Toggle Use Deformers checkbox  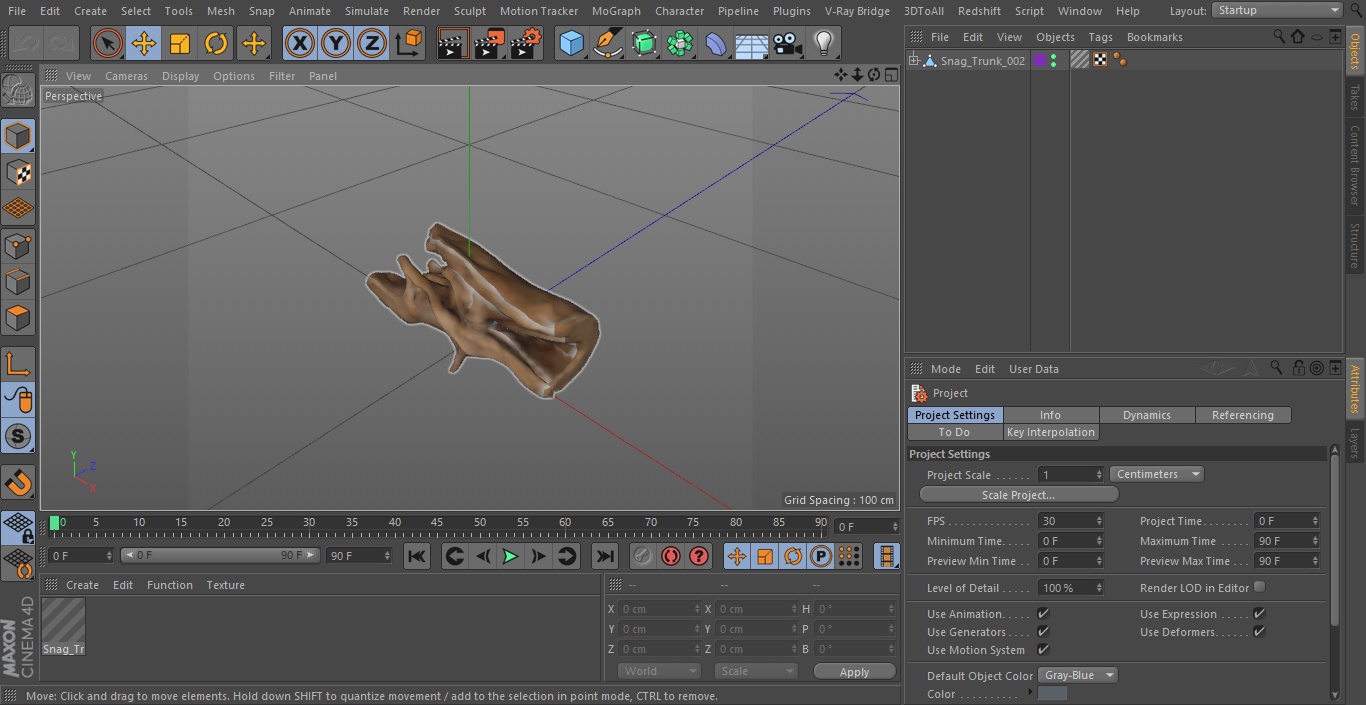pyautogui.click(x=1259, y=632)
